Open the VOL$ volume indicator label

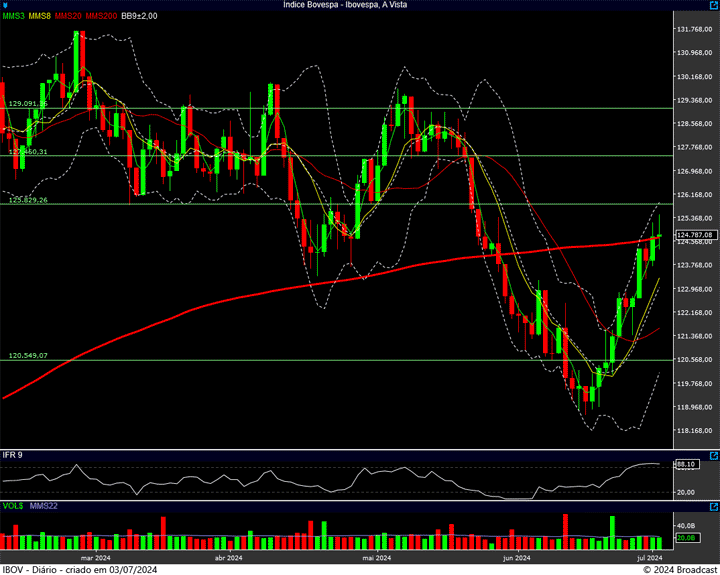click(12, 508)
